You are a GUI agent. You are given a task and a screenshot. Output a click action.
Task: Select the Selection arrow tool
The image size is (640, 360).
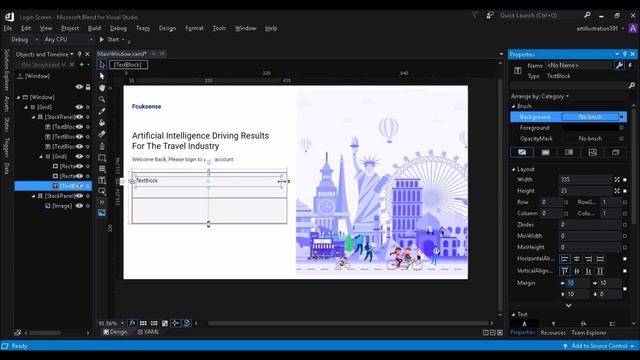pyautogui.click(x=102, y=65)
